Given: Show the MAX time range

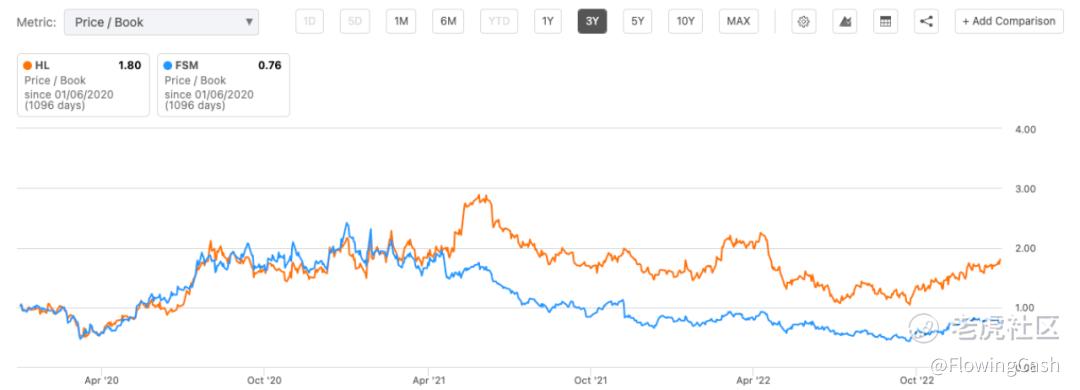Looking at the screenshot, I should 738,21.
